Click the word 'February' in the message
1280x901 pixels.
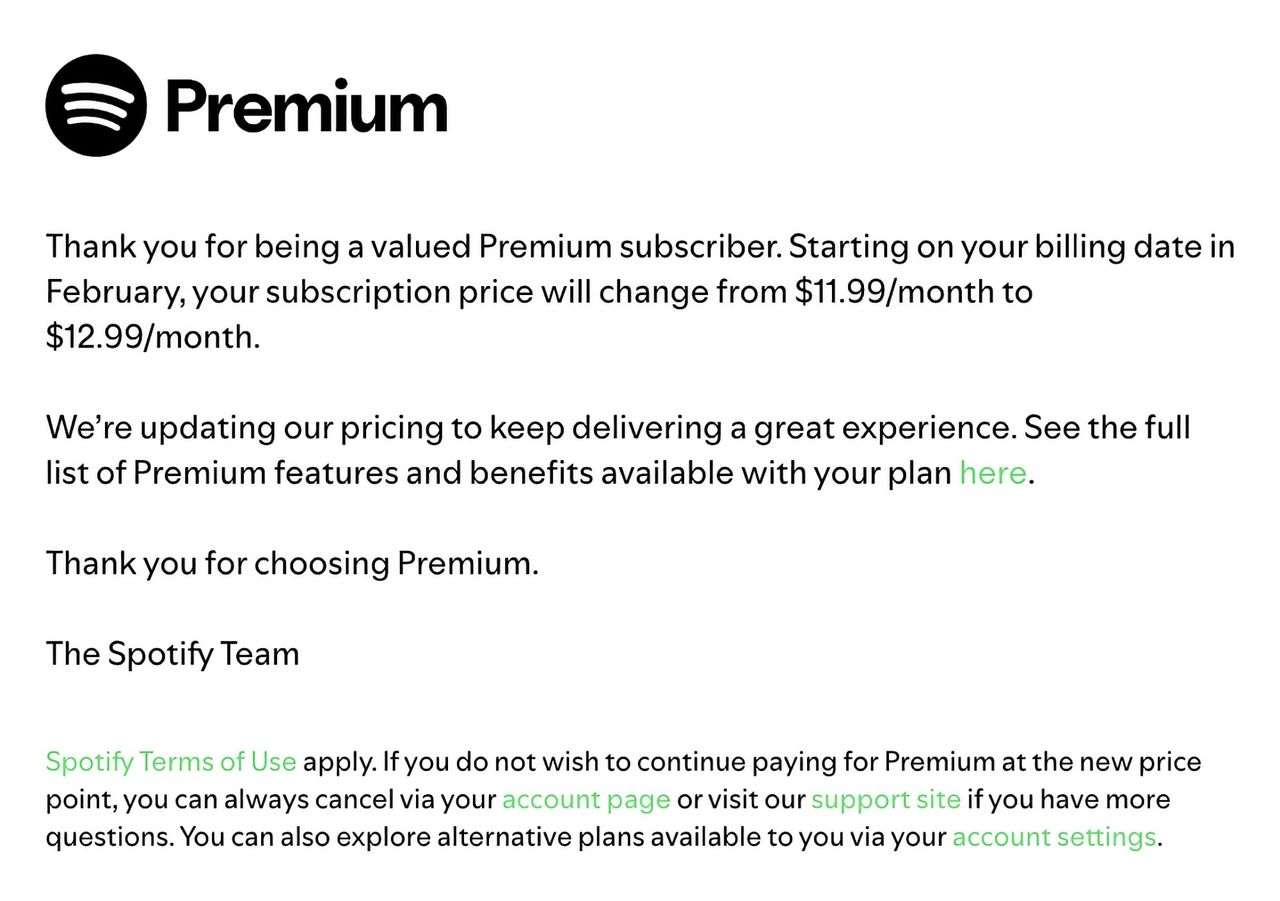pos(113,292)
